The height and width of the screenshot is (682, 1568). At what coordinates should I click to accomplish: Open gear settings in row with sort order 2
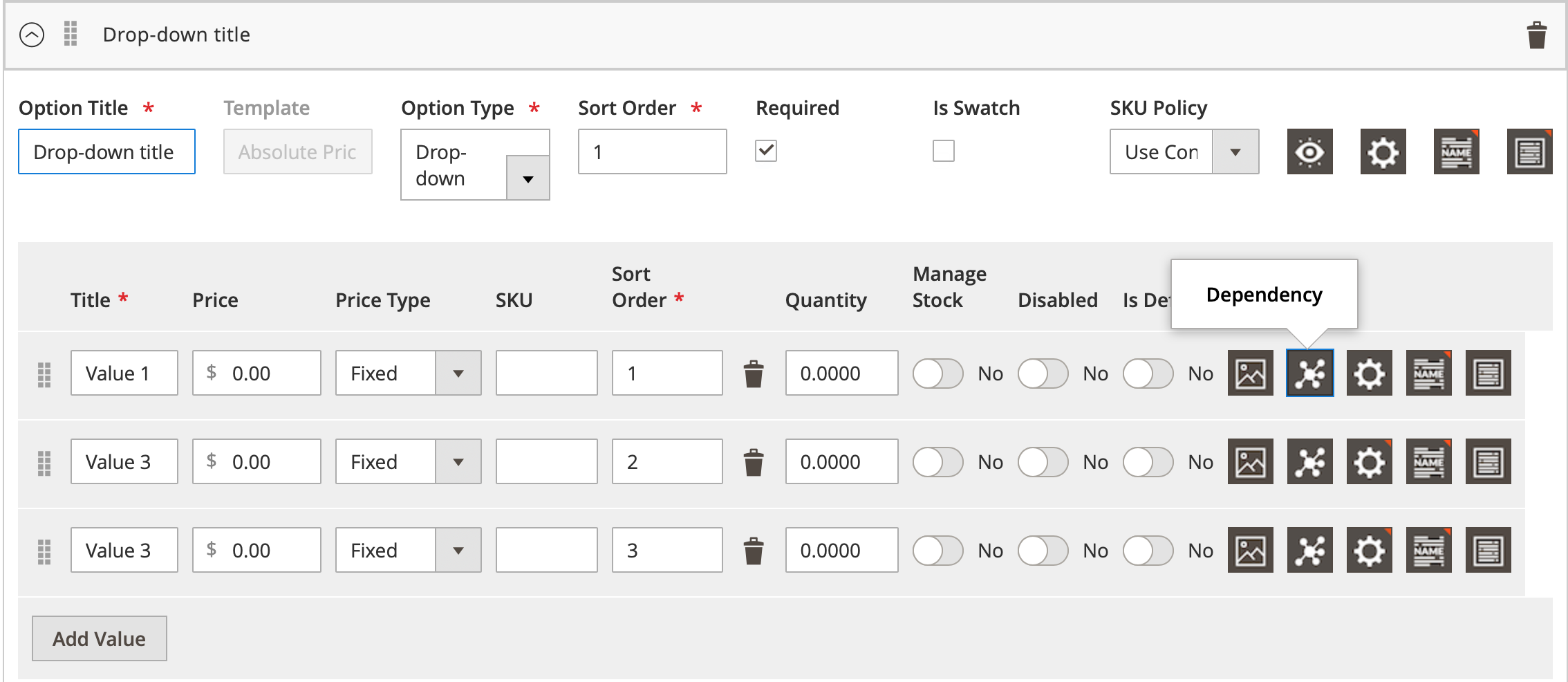[x=1369, y=462]
